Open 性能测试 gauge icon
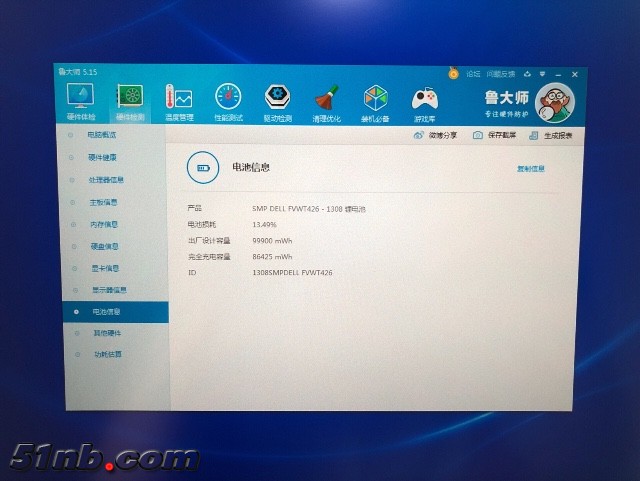640x481 pixels. 228,97
